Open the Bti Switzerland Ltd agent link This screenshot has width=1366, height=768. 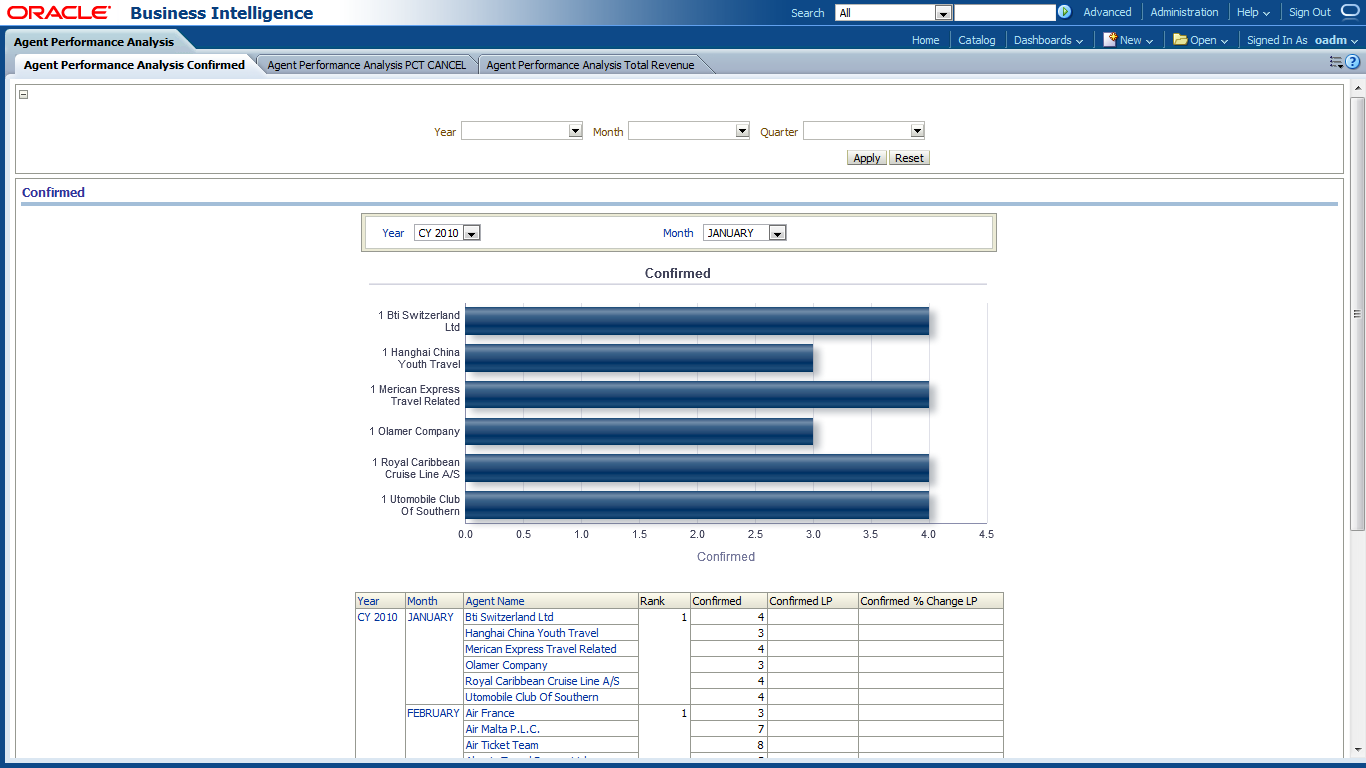(x=509, y=617)
